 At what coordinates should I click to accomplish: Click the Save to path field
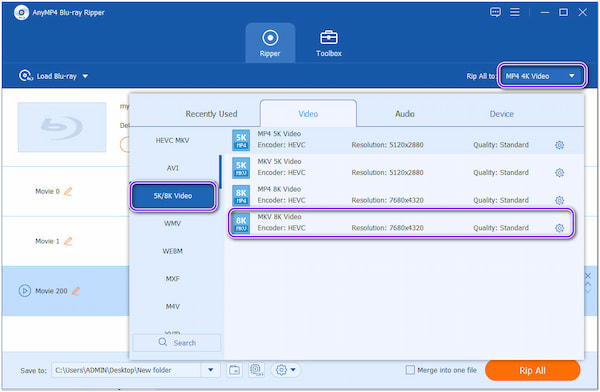tap(127, 370)
